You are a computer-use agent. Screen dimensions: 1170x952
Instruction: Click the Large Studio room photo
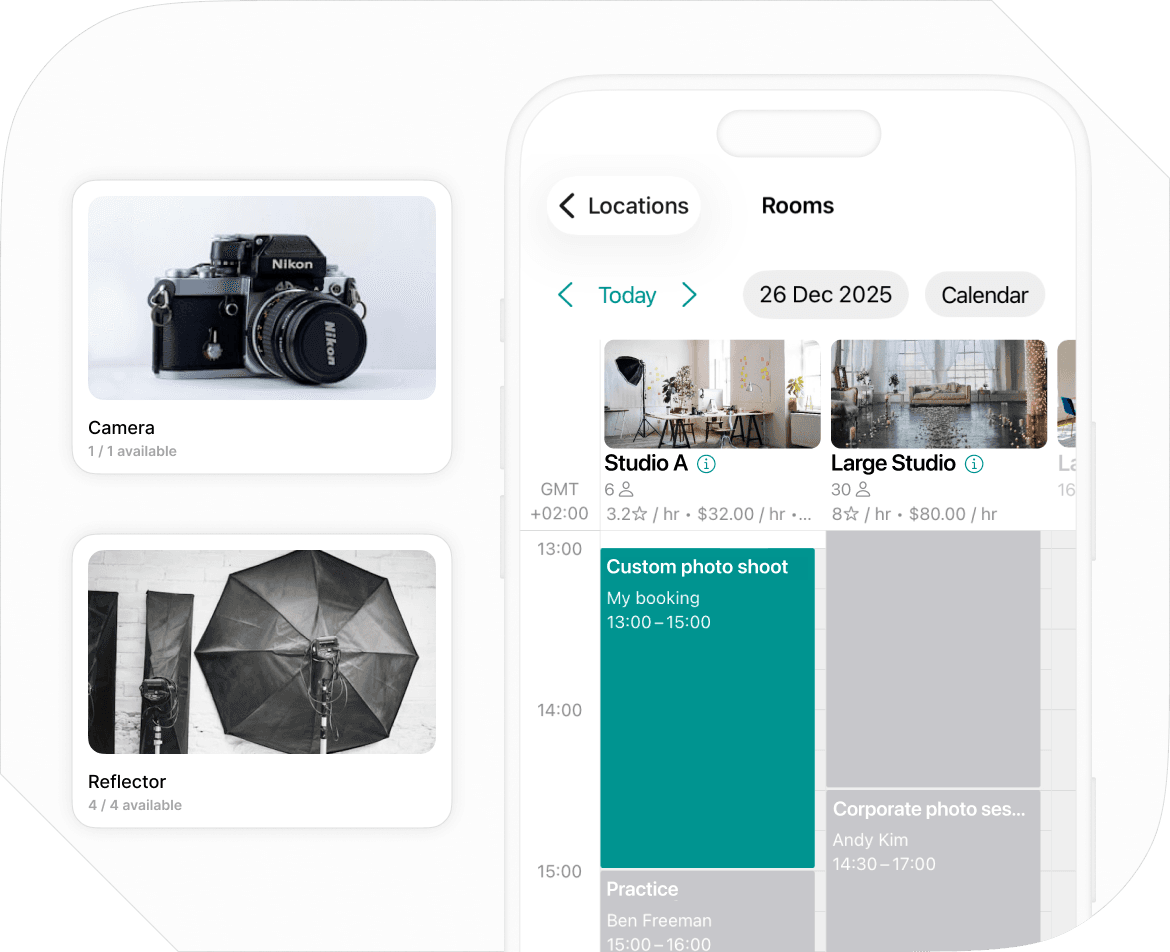coord(938,394)
